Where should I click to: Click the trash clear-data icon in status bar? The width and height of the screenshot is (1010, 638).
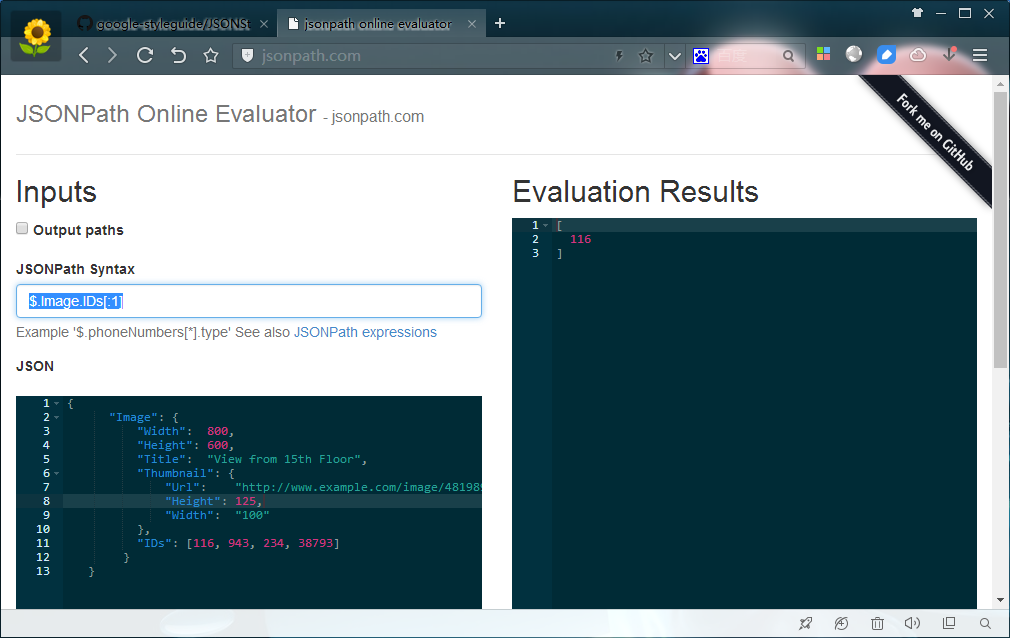tap(877, 623)
